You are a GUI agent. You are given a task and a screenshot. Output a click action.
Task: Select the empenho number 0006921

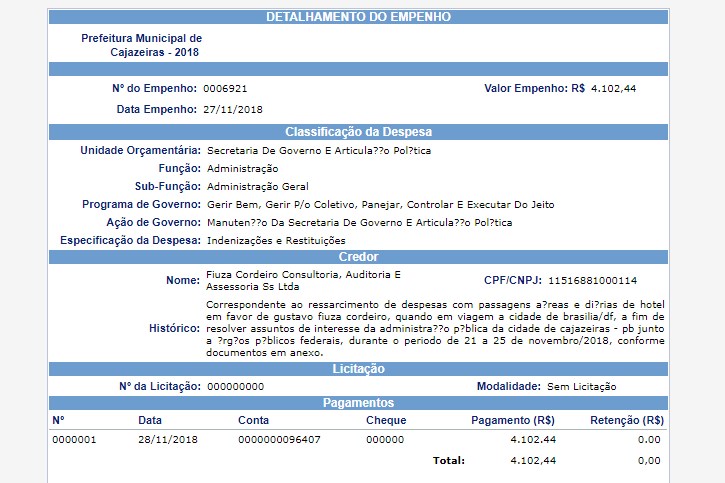225,88
